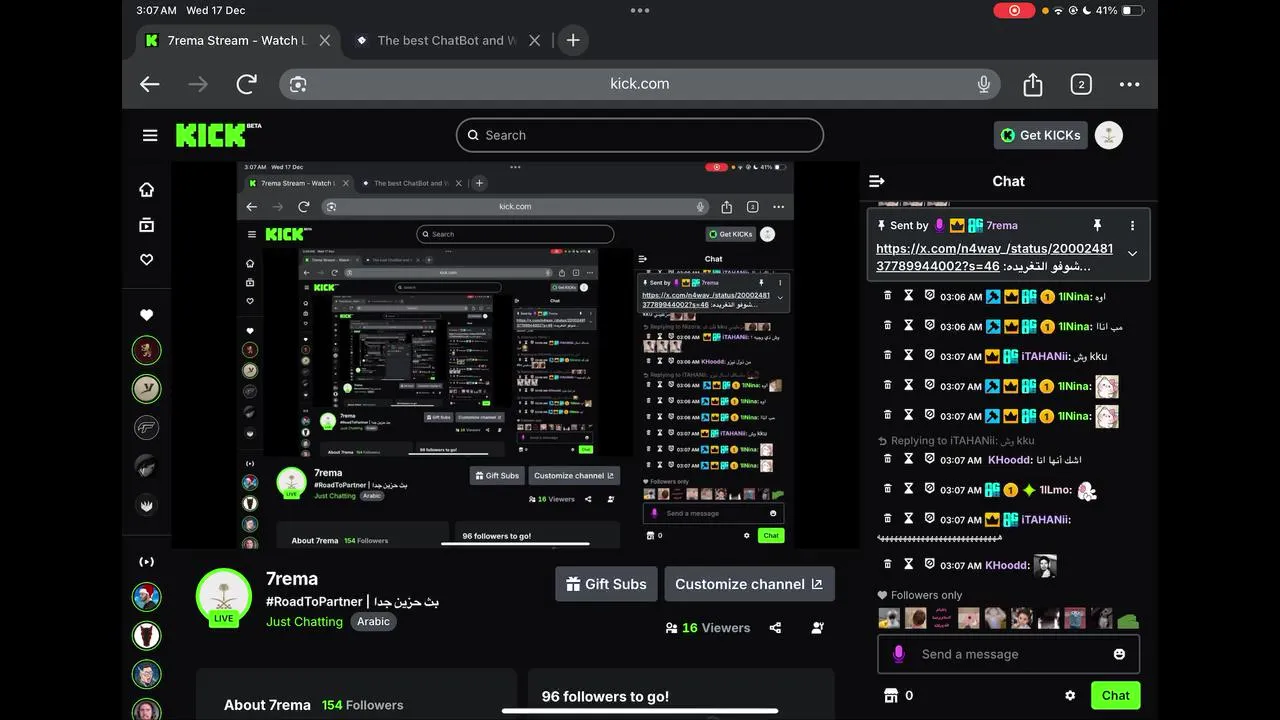Open Customize channel link

[x=749, y=584]
